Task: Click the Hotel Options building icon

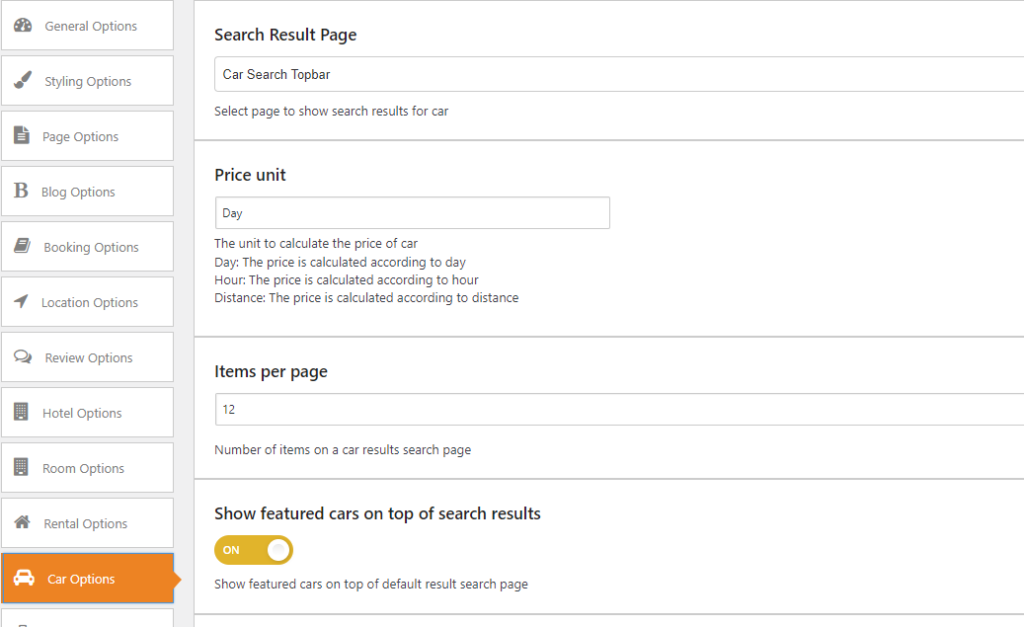Action: click(21, 412)
